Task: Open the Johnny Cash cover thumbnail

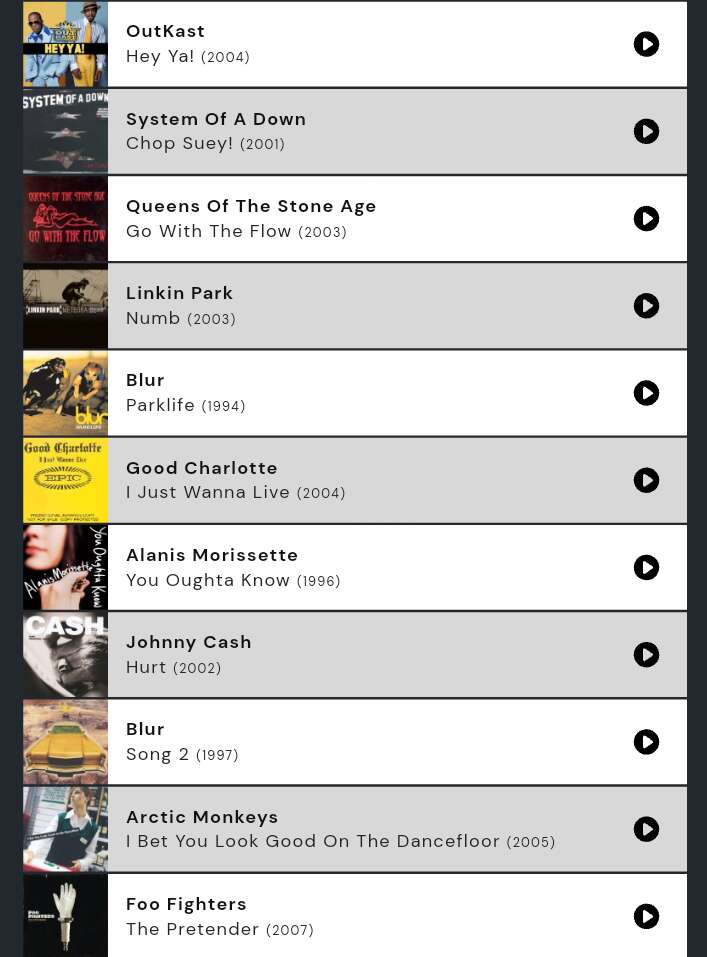Action: click(65, 655)
